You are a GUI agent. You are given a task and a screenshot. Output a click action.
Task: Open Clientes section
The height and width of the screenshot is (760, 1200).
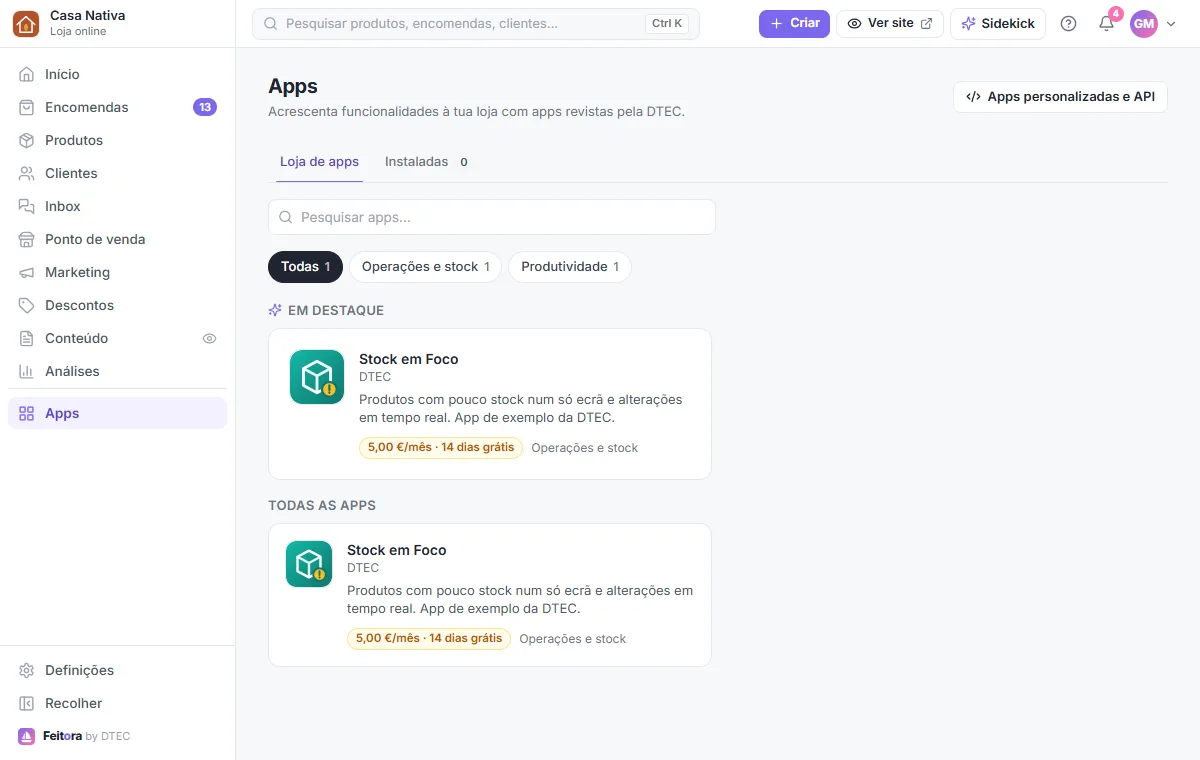coord(117,173)
